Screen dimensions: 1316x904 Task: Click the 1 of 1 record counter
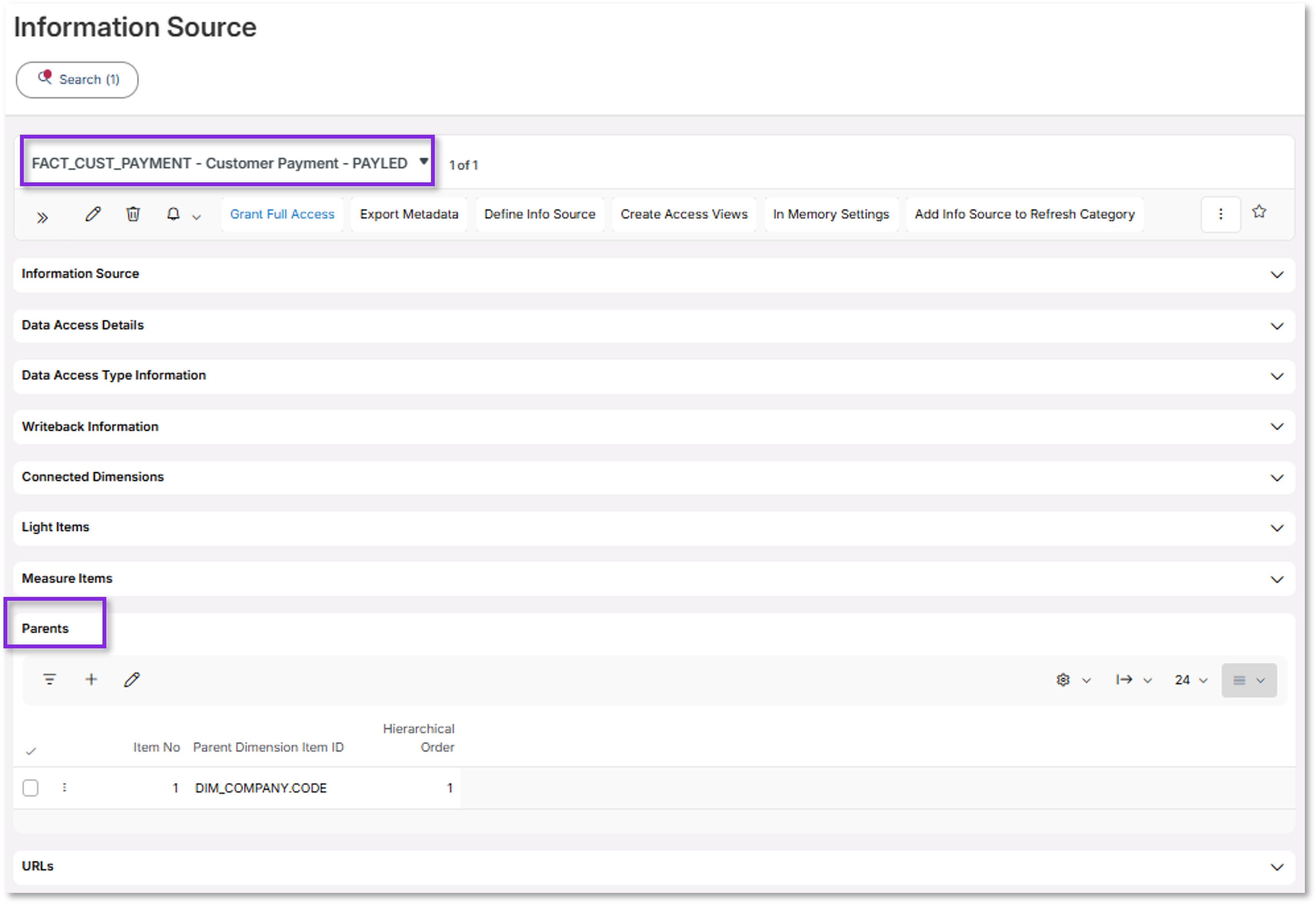tap(464, 165)
